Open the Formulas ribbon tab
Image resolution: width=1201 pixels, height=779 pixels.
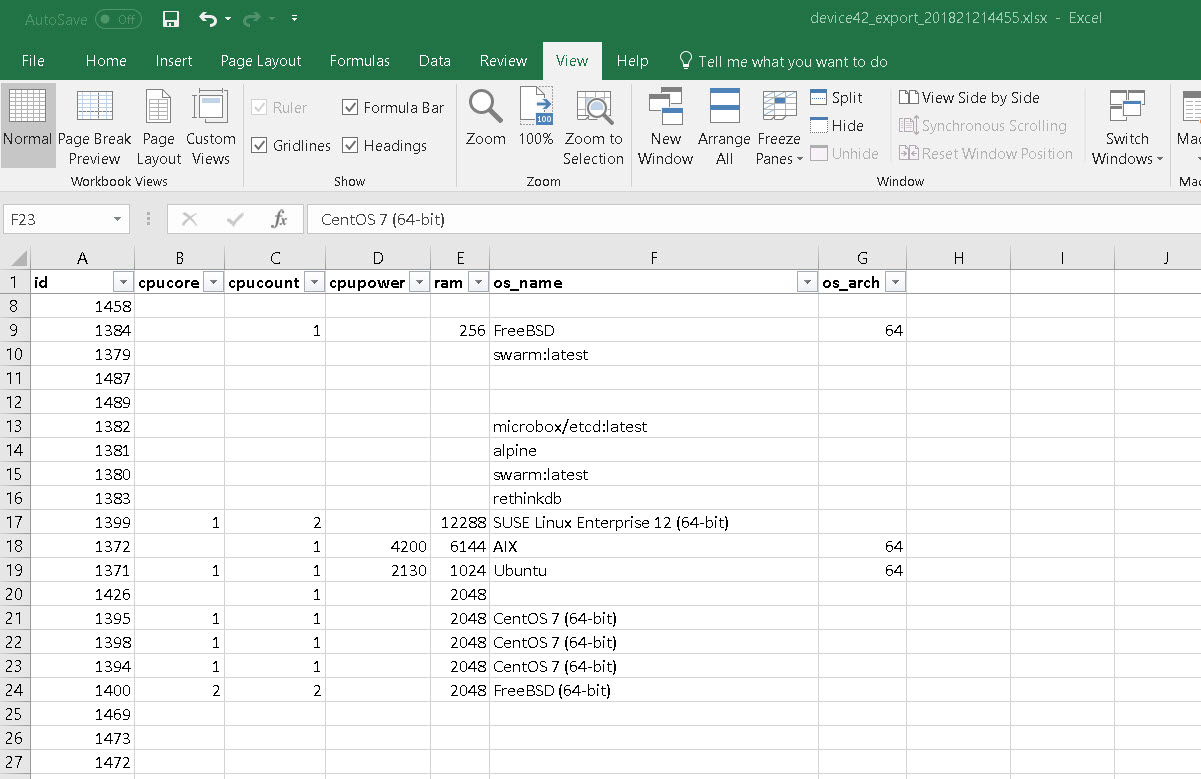pyautogui.click(x=360, y=61)
